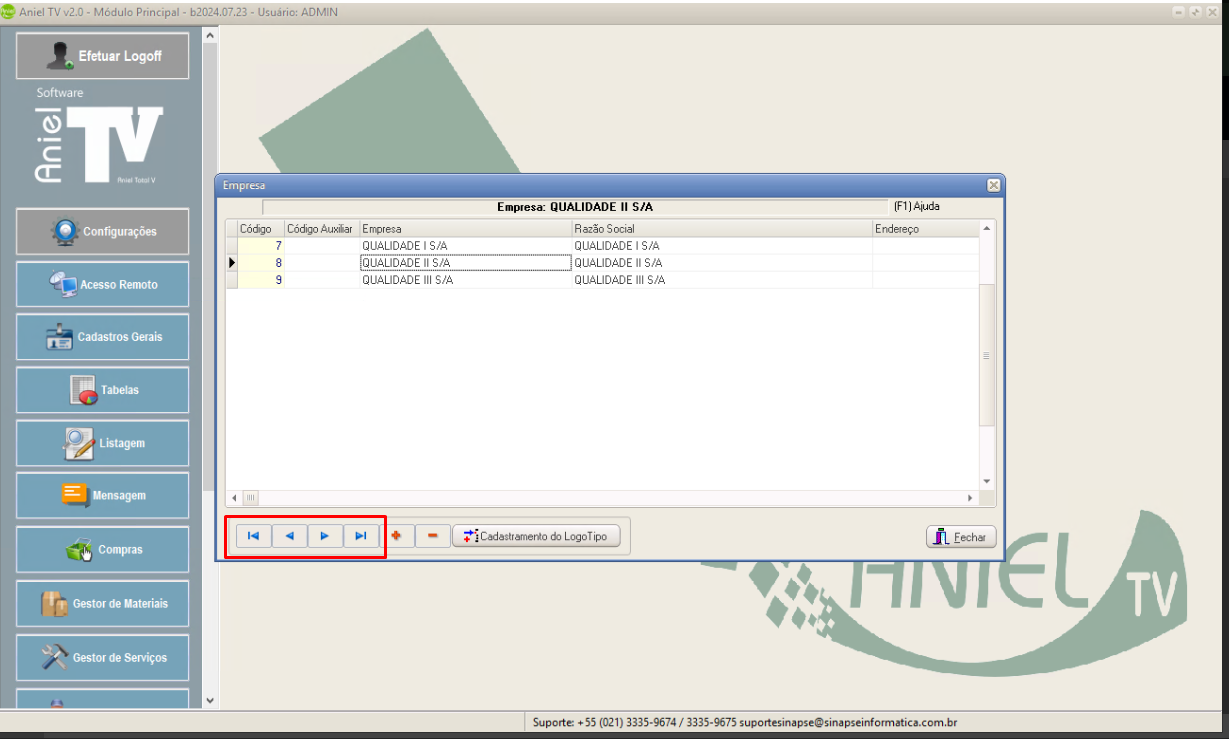Sort by the Razão Social column header
The width and height of the screenshot is (1229, 739).
[720, 229]
